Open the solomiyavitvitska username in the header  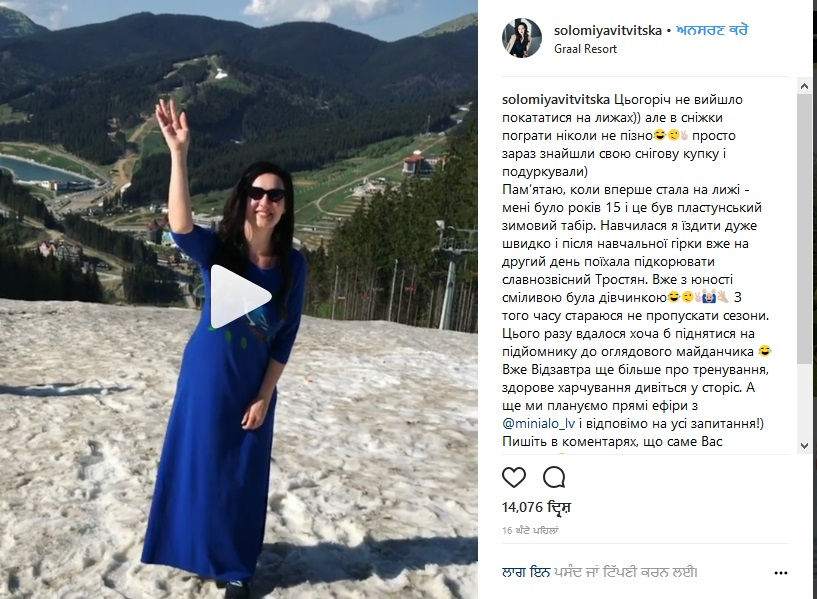pos(608,30)
